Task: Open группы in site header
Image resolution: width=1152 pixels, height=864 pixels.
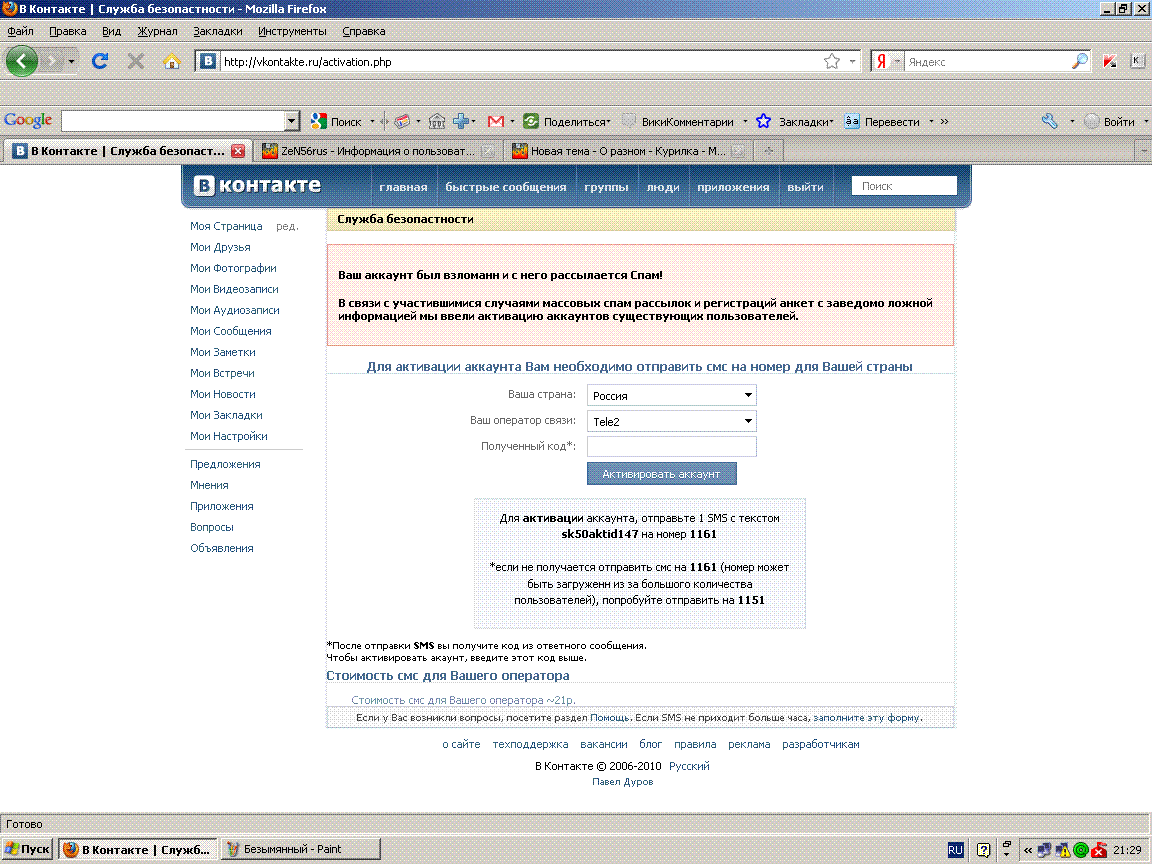Action: coord(606,187)
